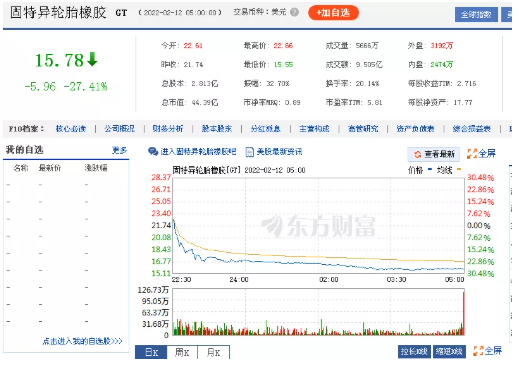This screenshot has width=519, height=383.
Task: Click the 最新价 column header
Action: [50, 168]
